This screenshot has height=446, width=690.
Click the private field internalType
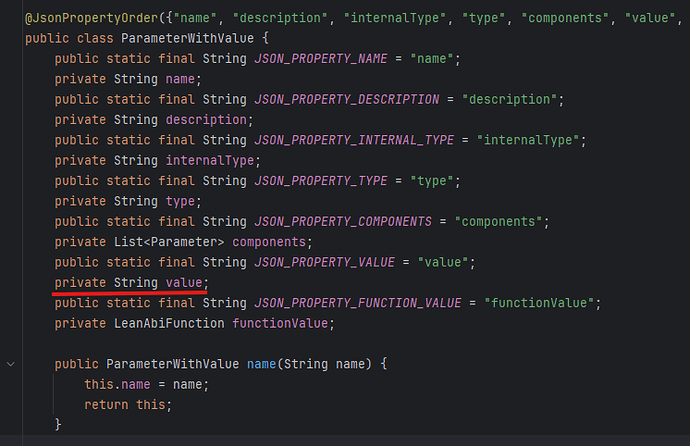point(210,161)
